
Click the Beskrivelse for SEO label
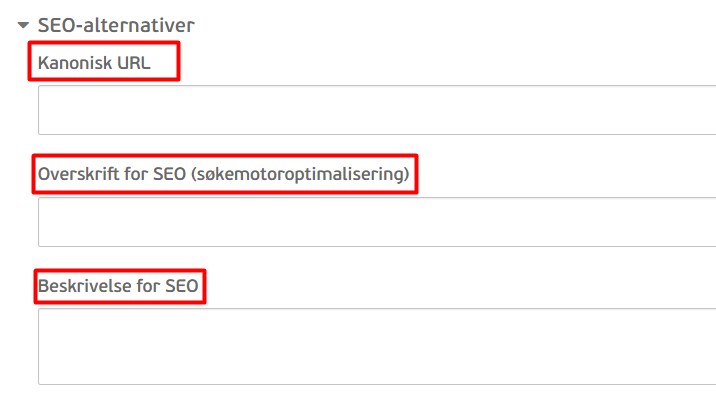[x=118, y=286]
